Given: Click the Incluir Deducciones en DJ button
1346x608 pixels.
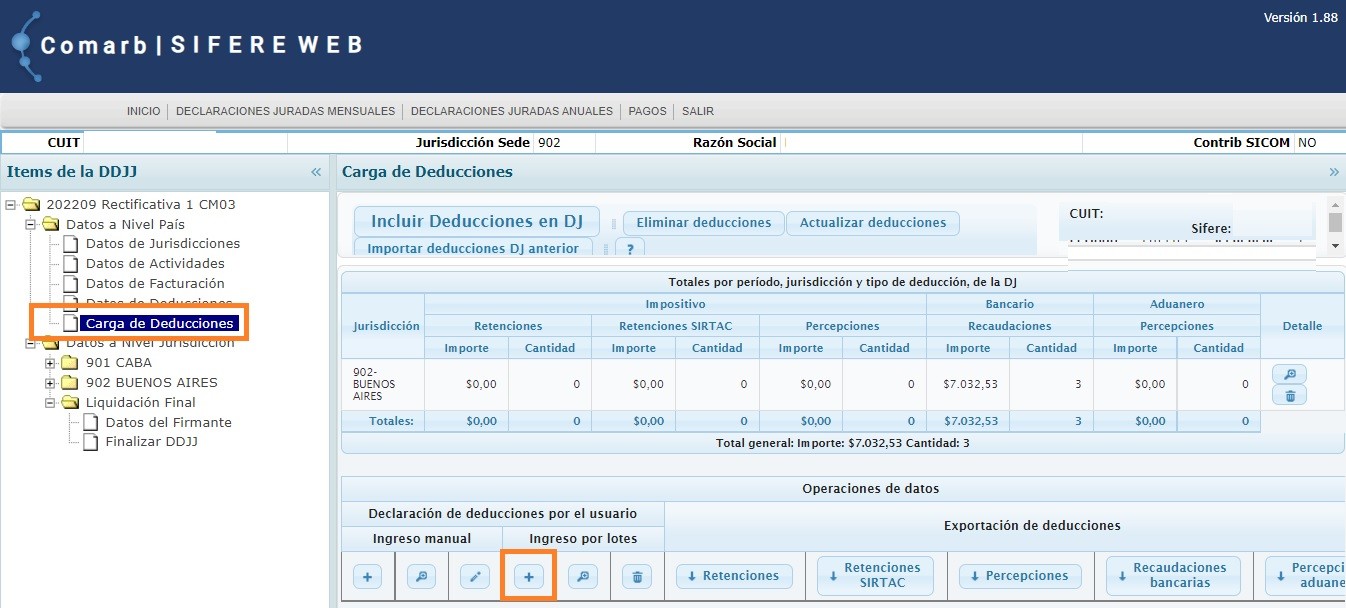Looking at the screenshot, I should point(476,221).
